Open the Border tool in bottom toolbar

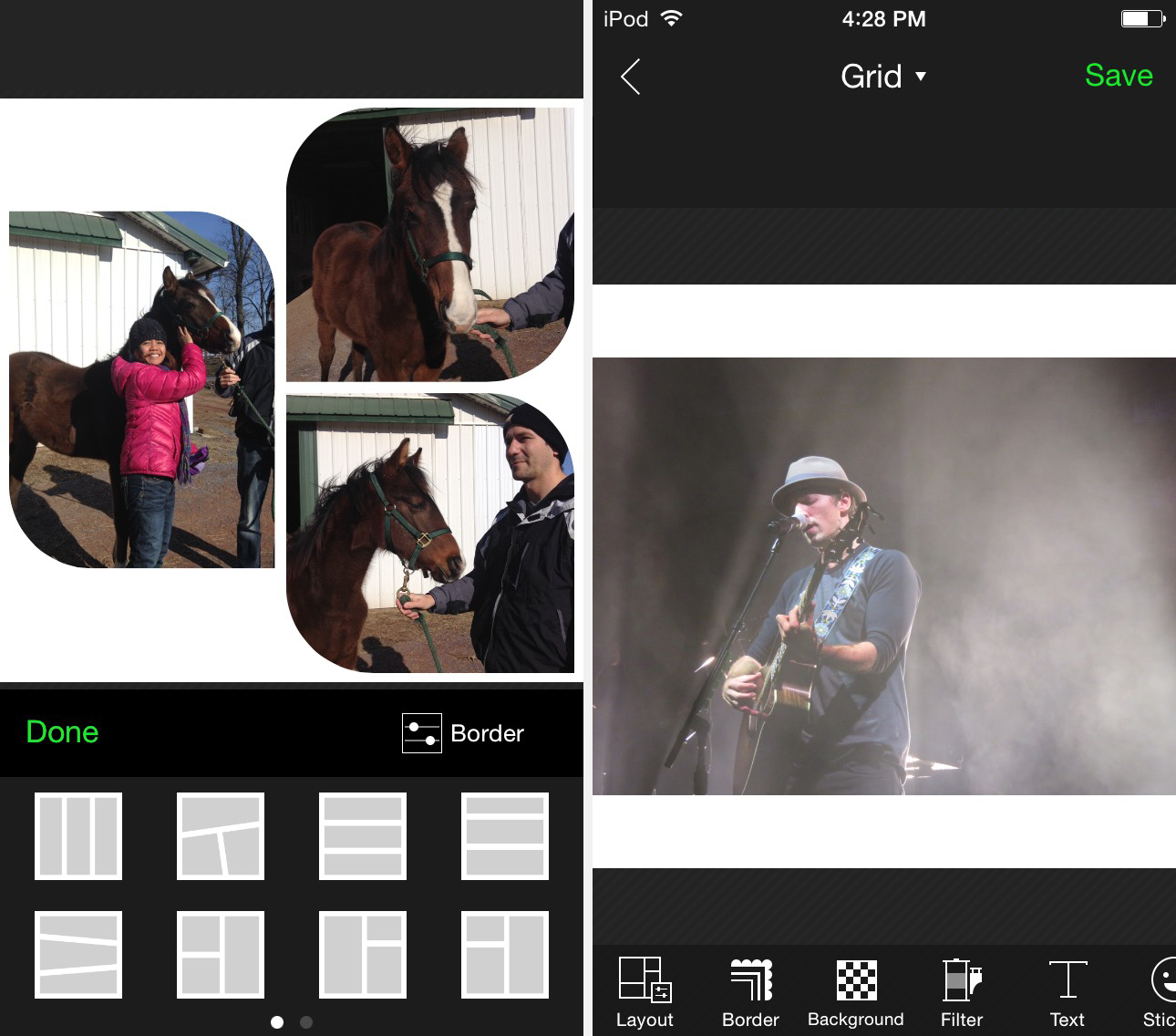pos(750,992)
